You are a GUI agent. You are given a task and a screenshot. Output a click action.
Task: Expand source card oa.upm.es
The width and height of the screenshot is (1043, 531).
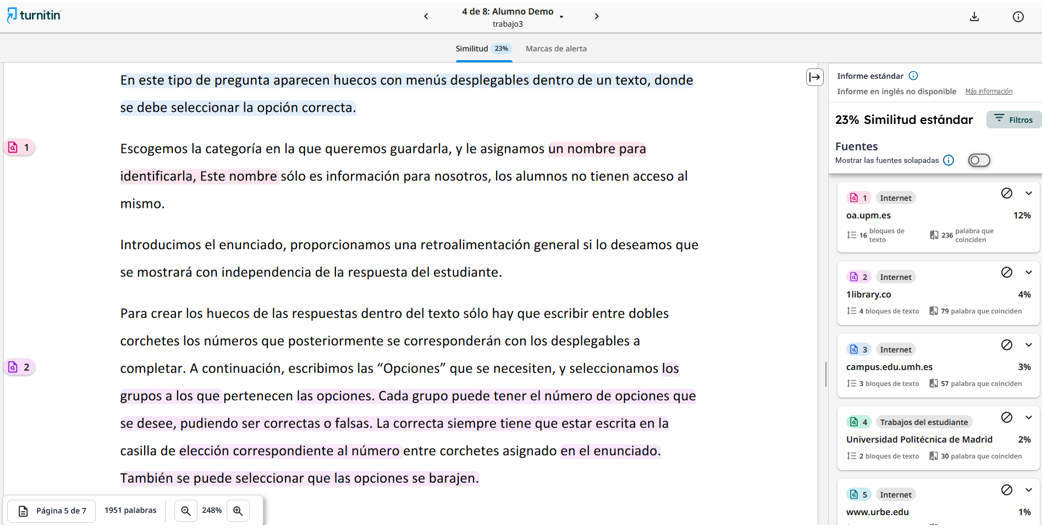pos(1028,193)
